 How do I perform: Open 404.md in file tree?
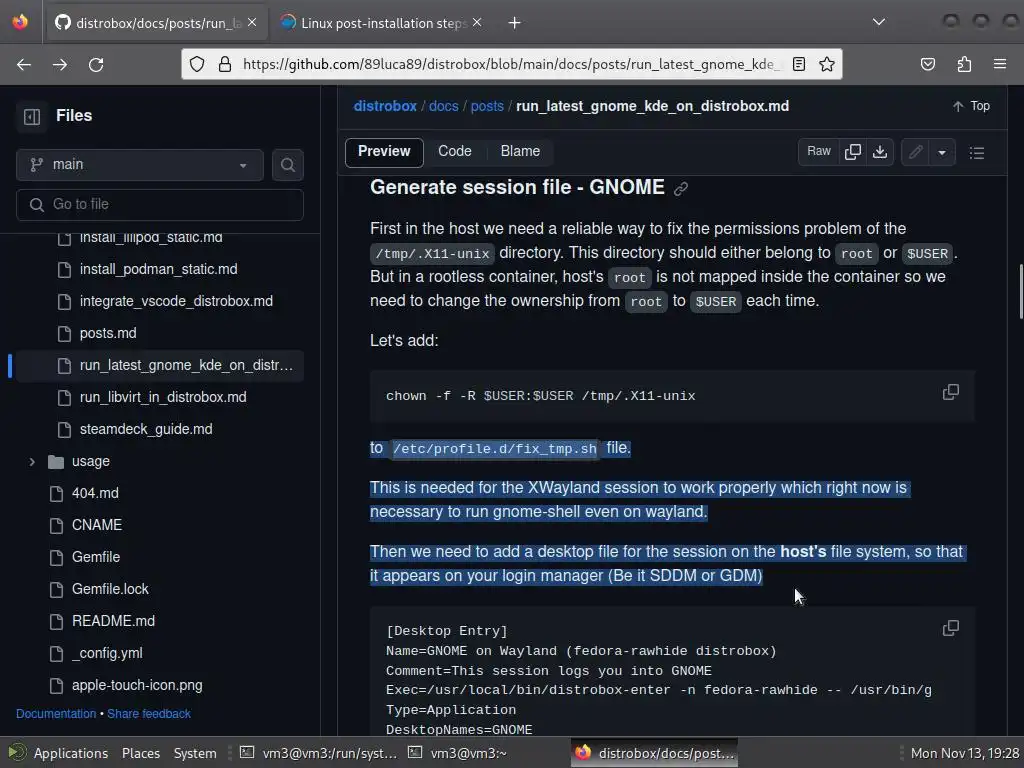click(95, 493)
